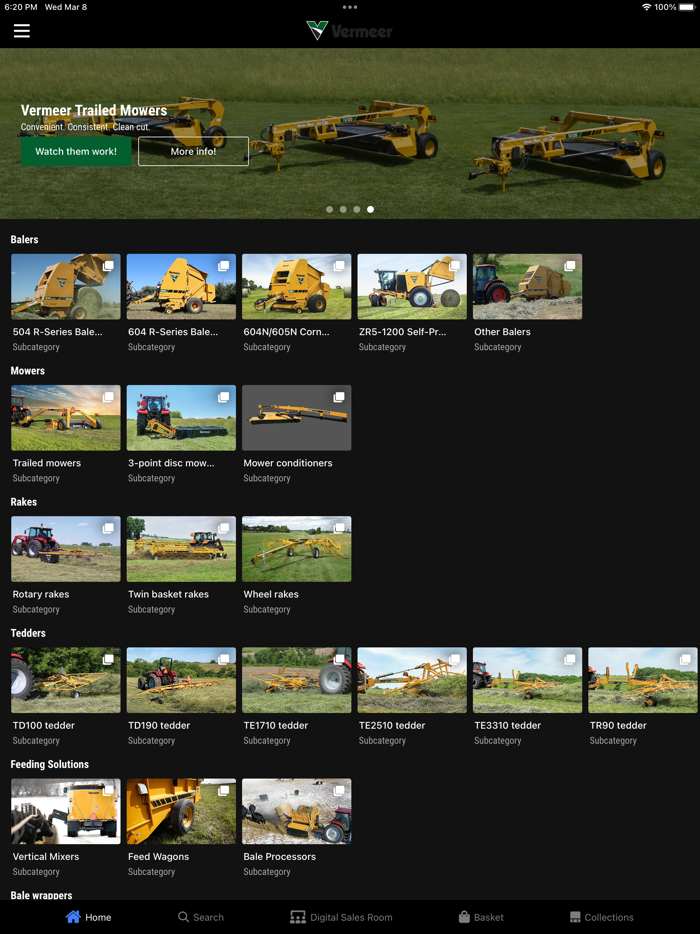Click stack icon on TD190 tedder card
The image size is (700, 934).
pos(223,659)
